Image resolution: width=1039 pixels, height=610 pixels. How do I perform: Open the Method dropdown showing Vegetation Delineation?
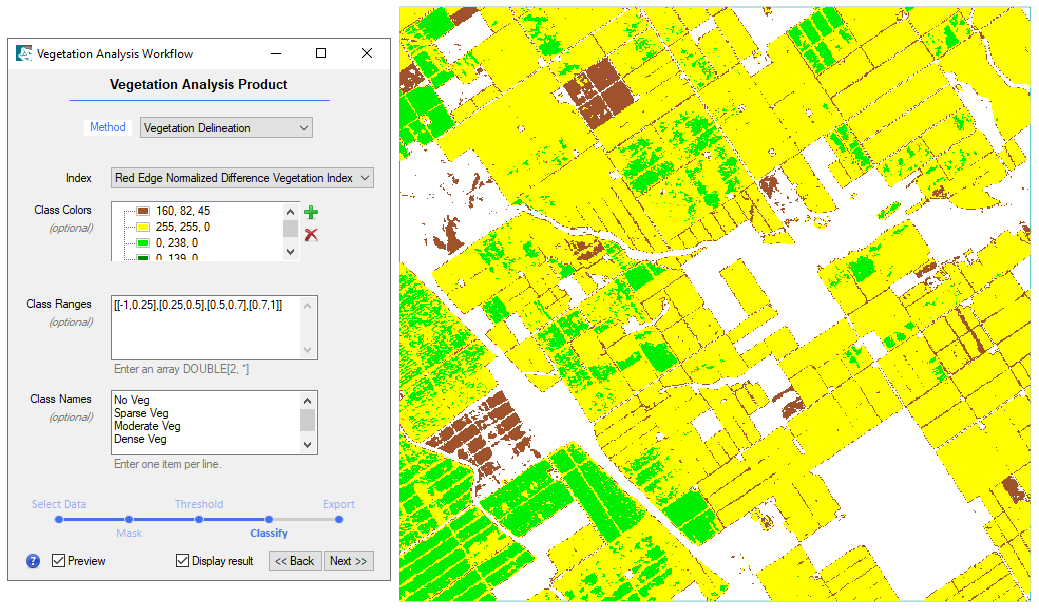pos(226,128)
